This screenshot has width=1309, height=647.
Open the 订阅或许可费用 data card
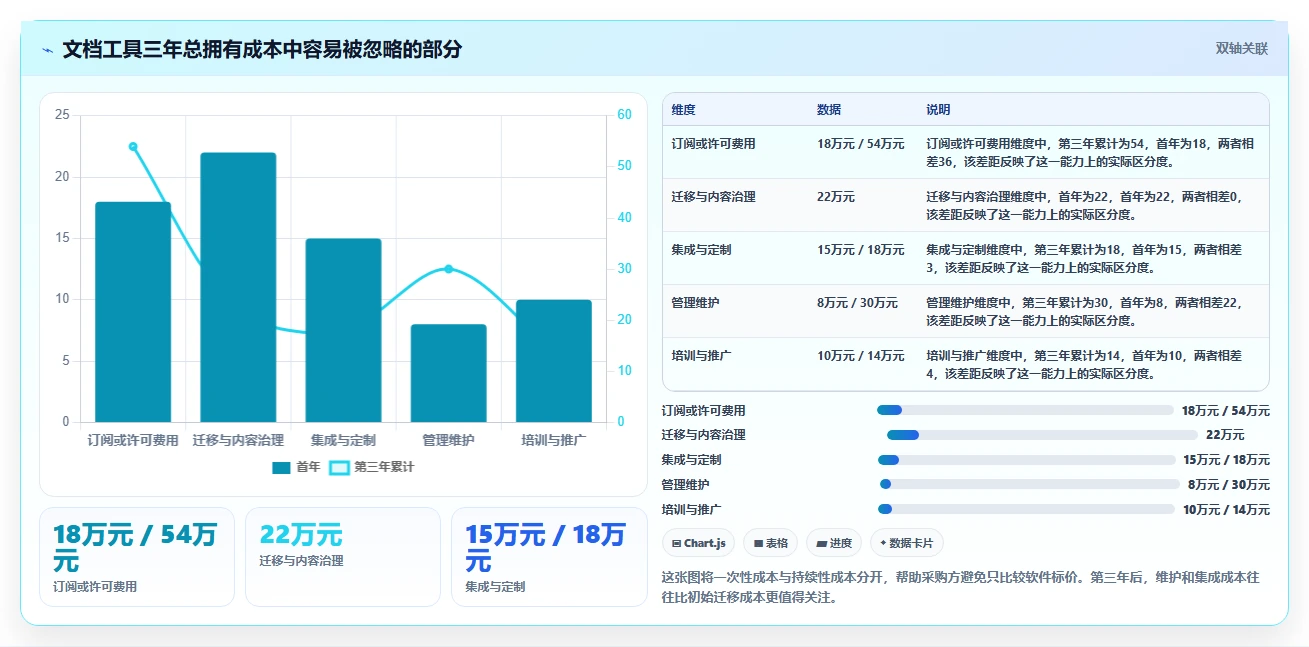point(137,557)
